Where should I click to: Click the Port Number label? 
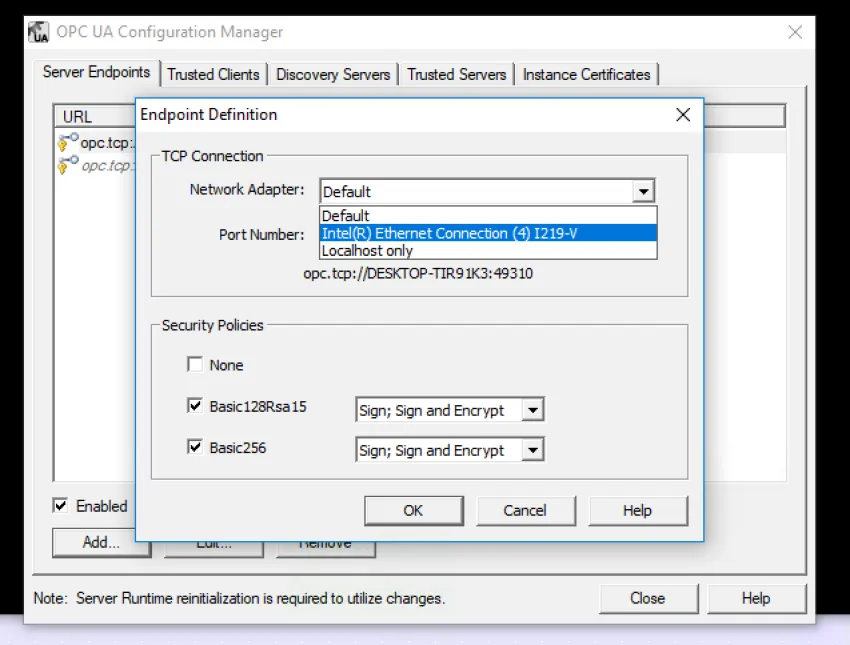pyautogui.click(x=262, y=235)
